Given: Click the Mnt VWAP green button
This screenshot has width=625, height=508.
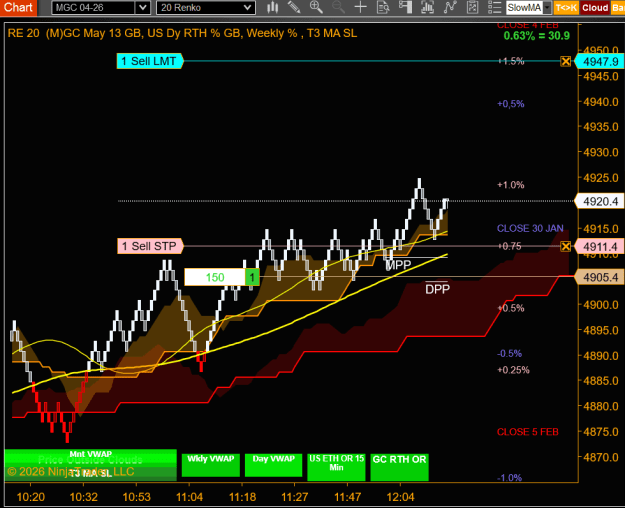Looking at the screenshot, I should point(90,454).
